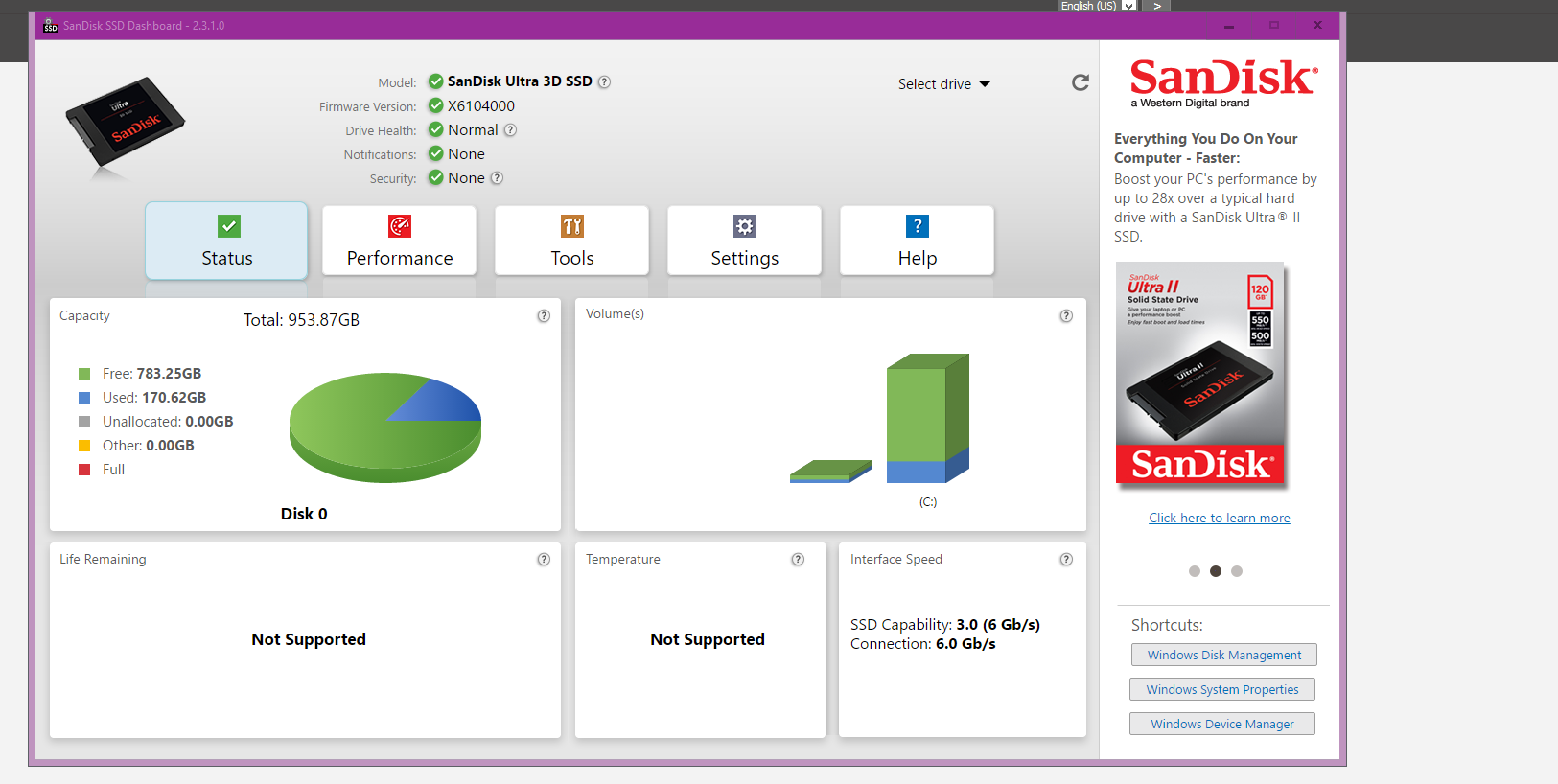The height and width of the screenshot is (784, 1558).
Task: Refresh the drive information
Action: click(x=1081, y=82)
